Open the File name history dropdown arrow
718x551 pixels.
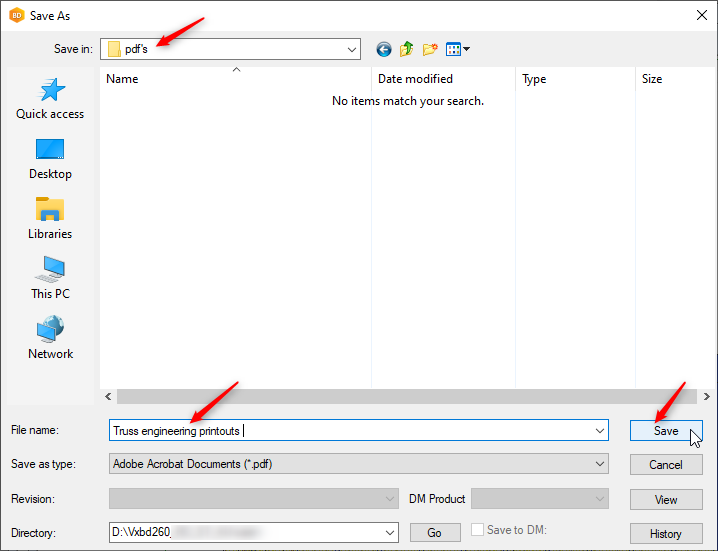click(599, 431)
